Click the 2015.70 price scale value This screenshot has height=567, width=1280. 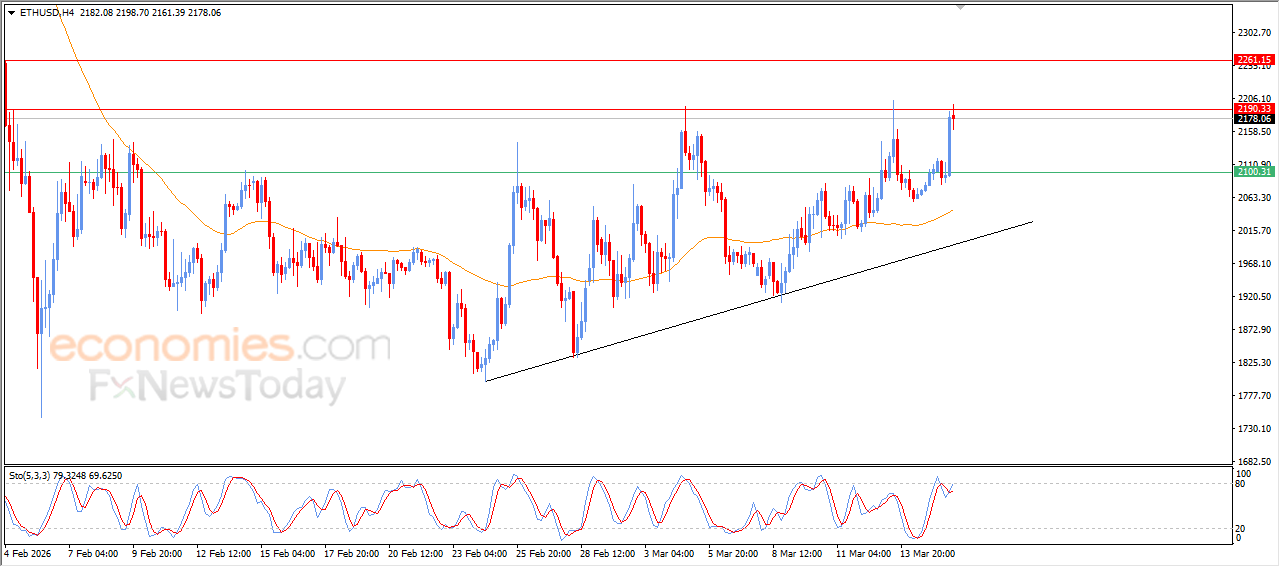coord(1254,231)
